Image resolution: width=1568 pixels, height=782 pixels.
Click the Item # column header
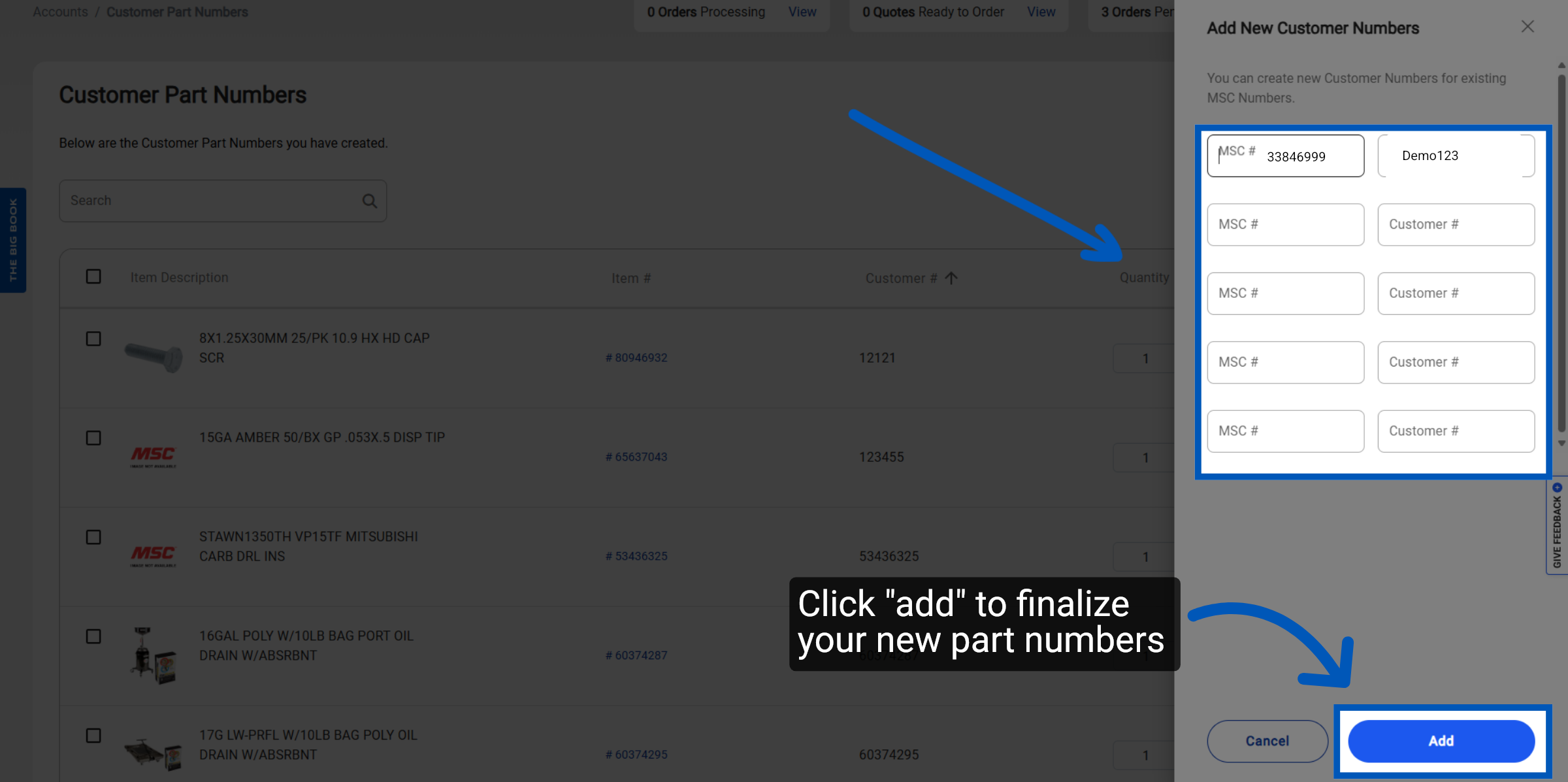tap(631, 278)
